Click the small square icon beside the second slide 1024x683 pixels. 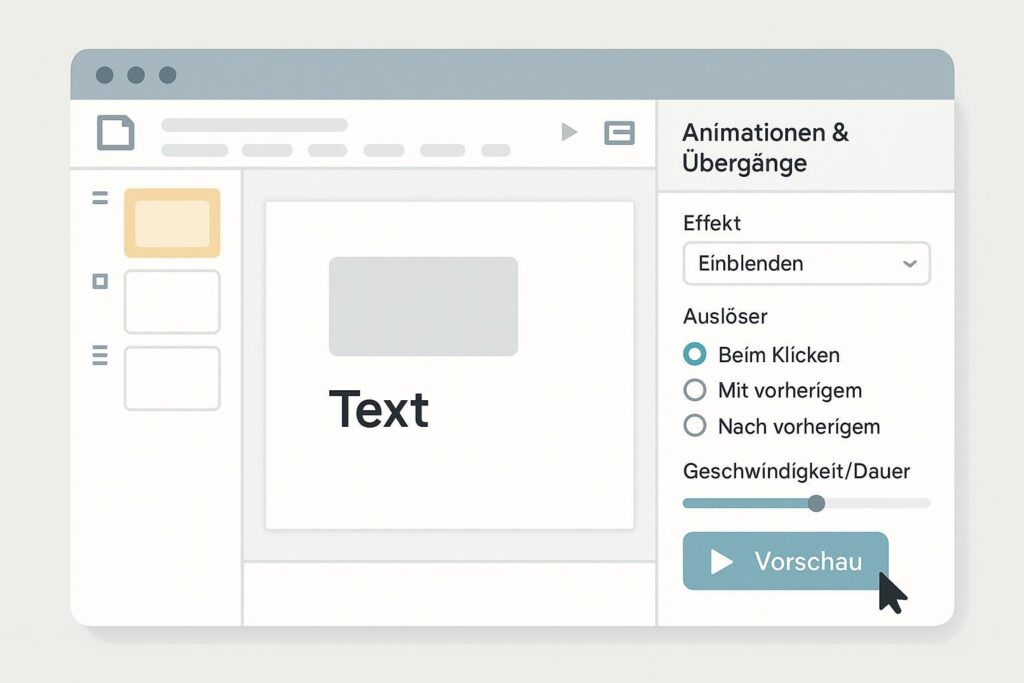coord(100,281)
